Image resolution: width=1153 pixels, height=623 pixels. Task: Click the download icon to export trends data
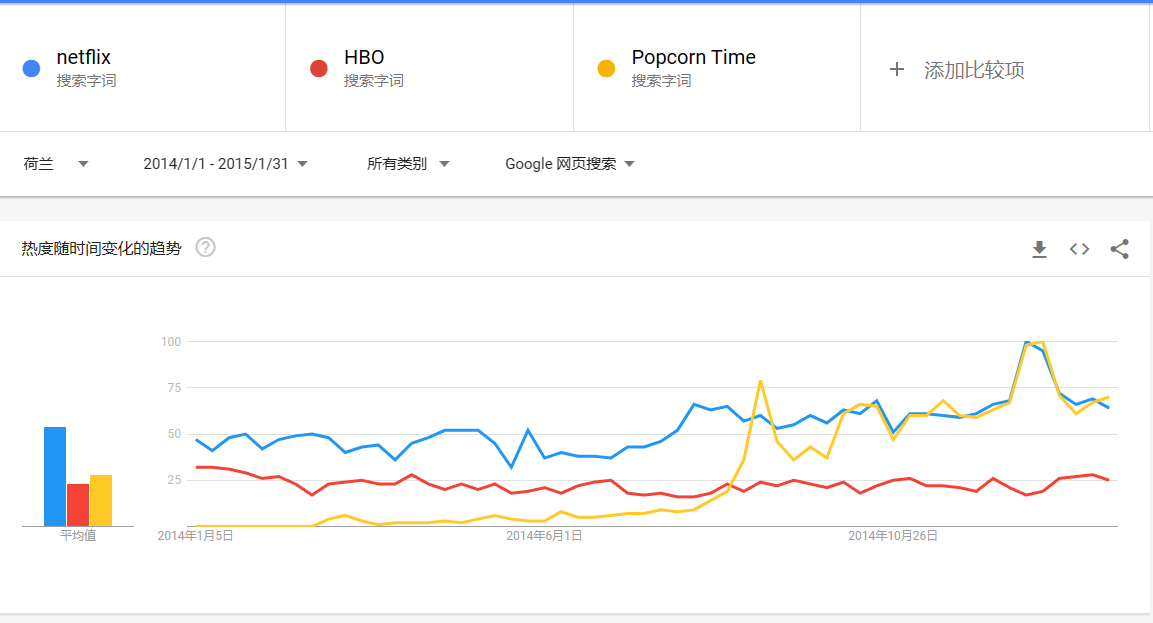point(1039,248)
